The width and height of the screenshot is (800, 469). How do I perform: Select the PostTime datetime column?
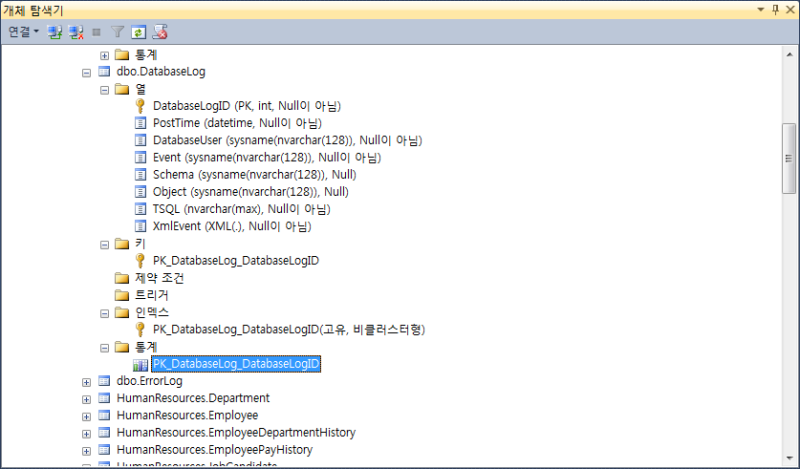click(237, 123)
